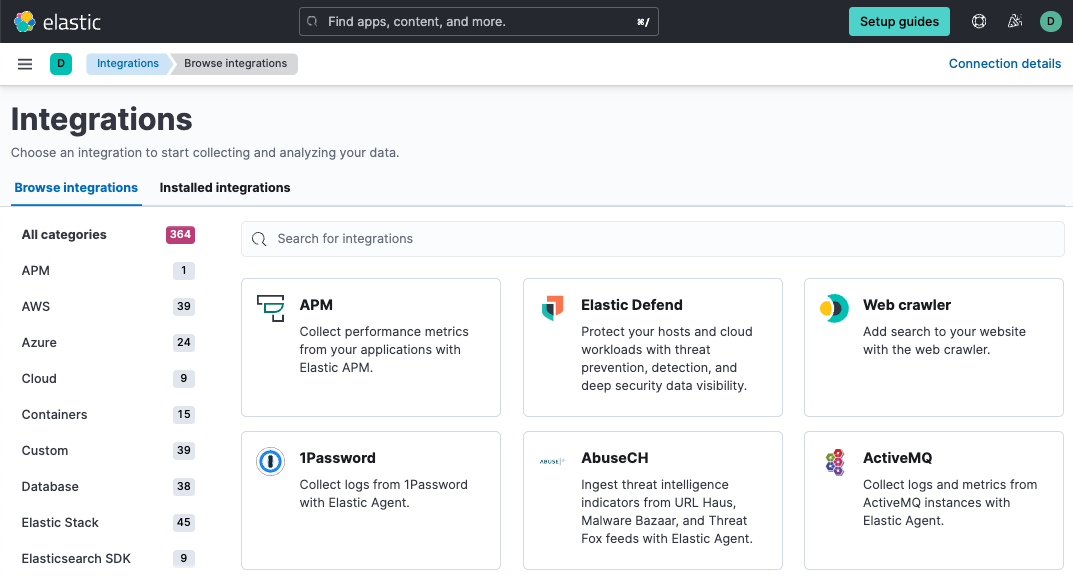Open the user avatar menu labeled D
The height and width of the screenshot is (578, 1073).
pos(1050,21)
